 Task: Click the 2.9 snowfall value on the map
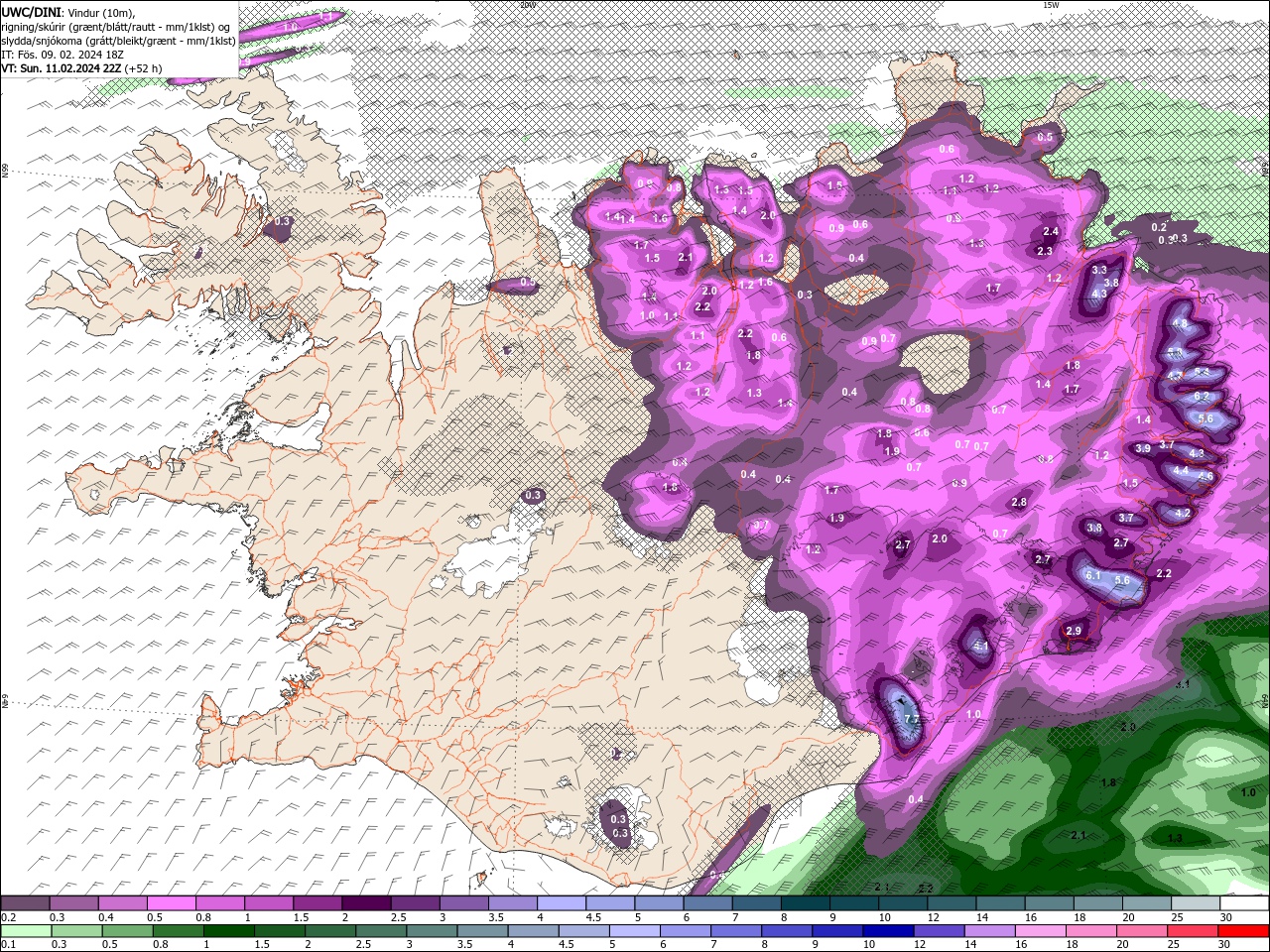click(1073, 632)
